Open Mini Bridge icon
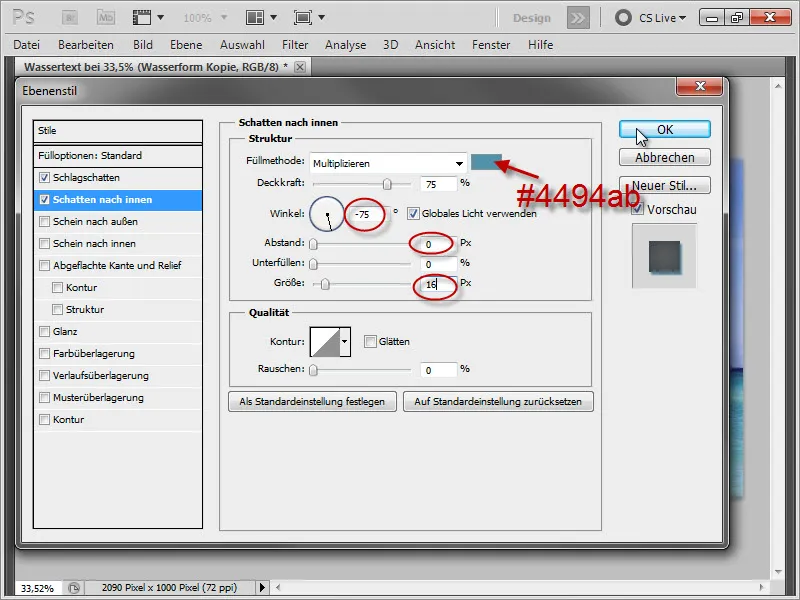This screenshot has height=600, width=800. [x=106, y=18]
